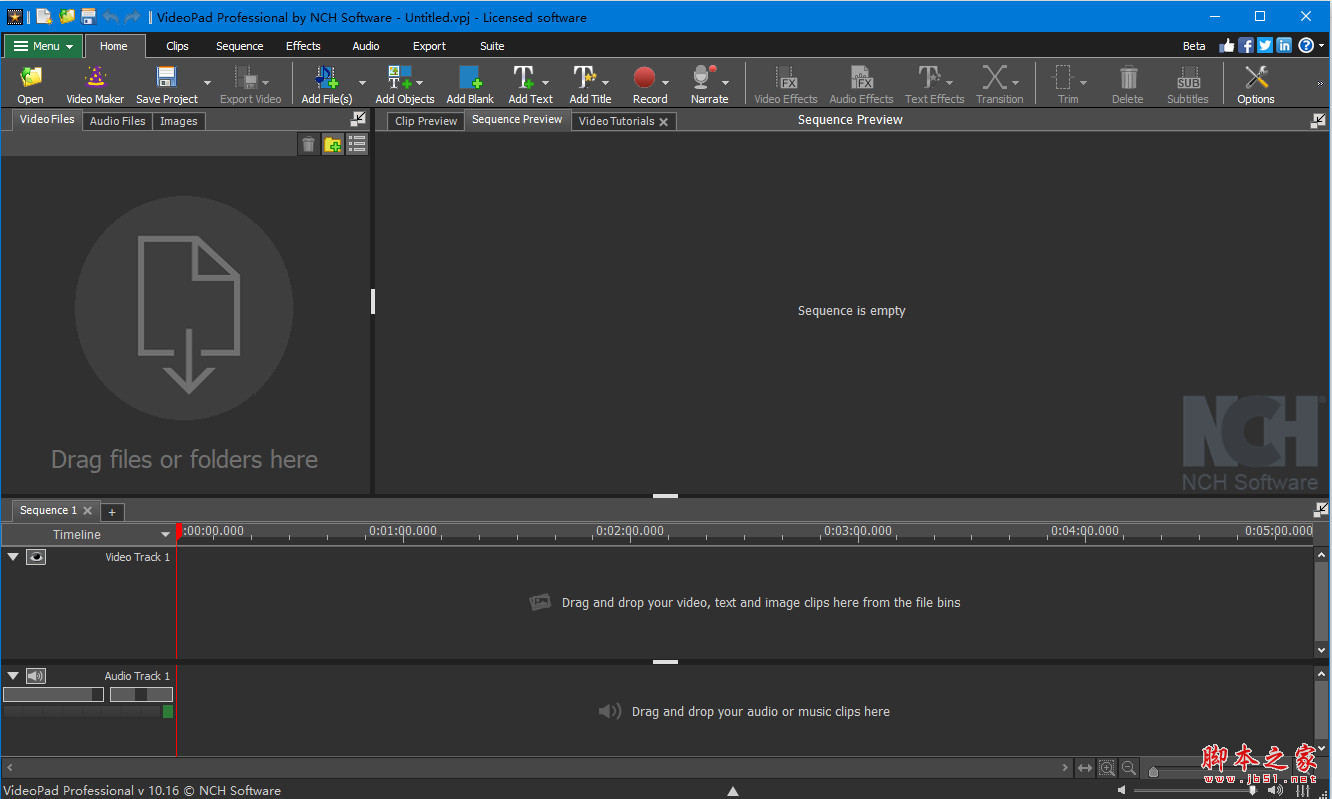Show more toolbar items with the chevron
Viewport: 1332px width, 799px height.
[x=1320, y=83]
